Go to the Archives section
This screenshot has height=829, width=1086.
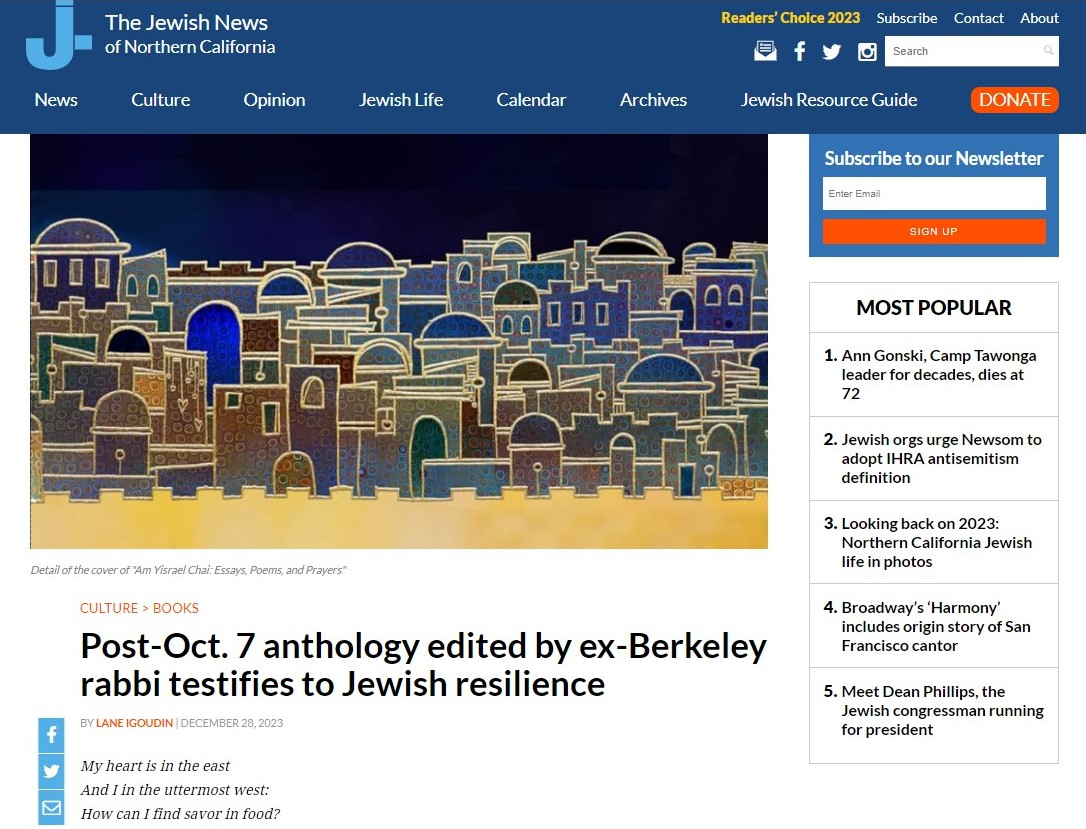(653, 100)
